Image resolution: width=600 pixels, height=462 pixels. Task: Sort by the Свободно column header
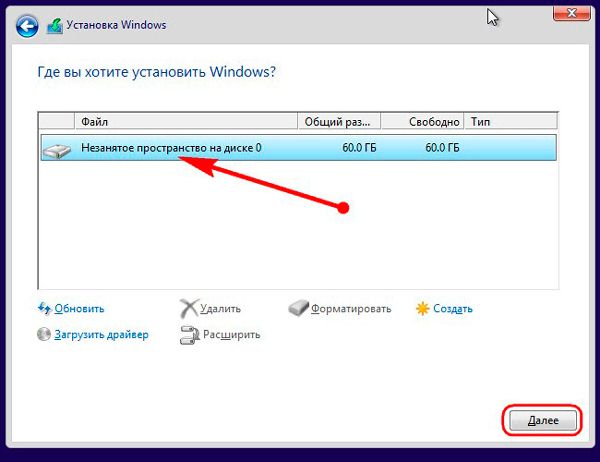click(422, 122)
